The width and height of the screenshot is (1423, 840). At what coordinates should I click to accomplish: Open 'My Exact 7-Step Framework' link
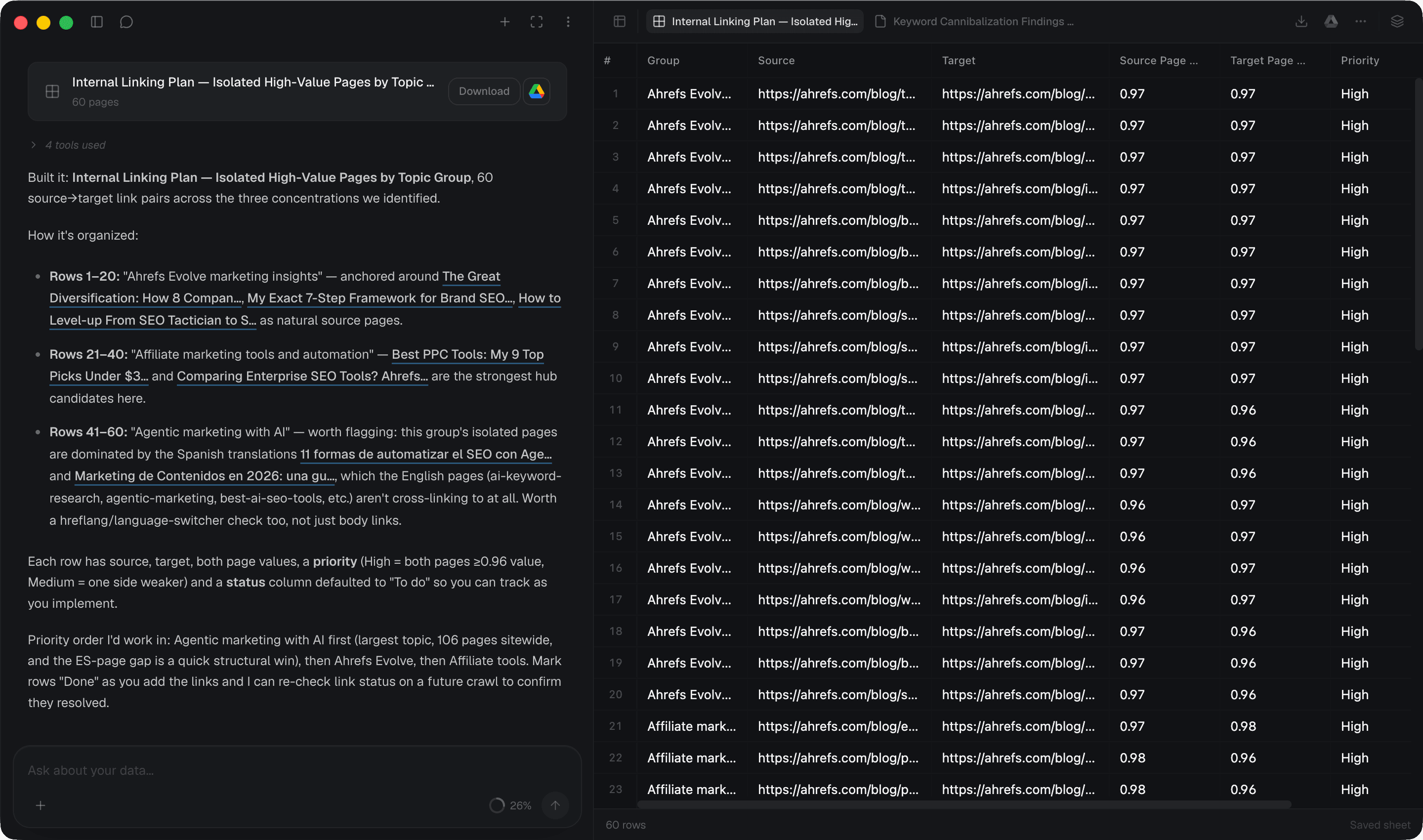point(380,298)
